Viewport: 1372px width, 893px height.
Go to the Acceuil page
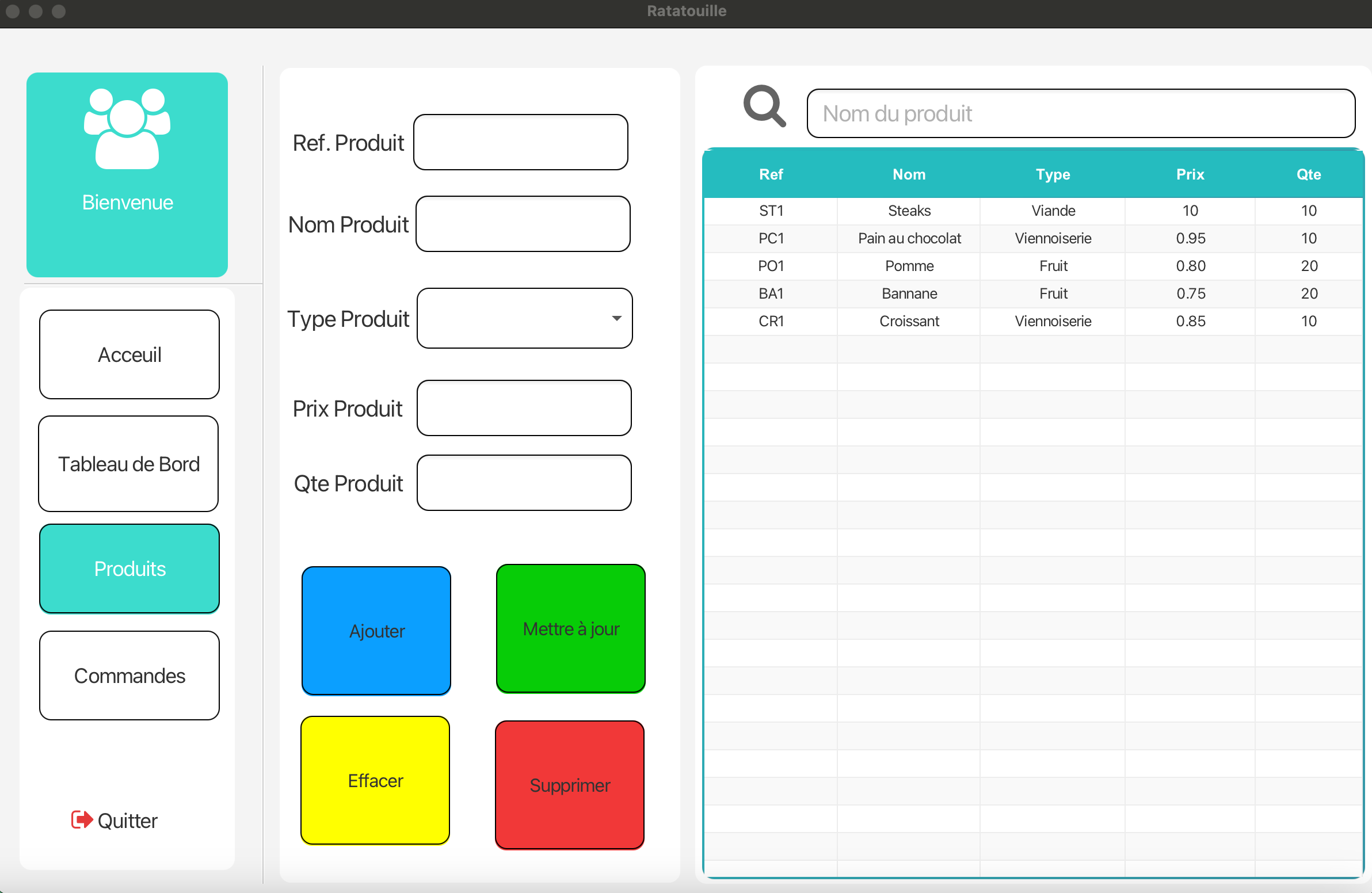click(129, 354)
